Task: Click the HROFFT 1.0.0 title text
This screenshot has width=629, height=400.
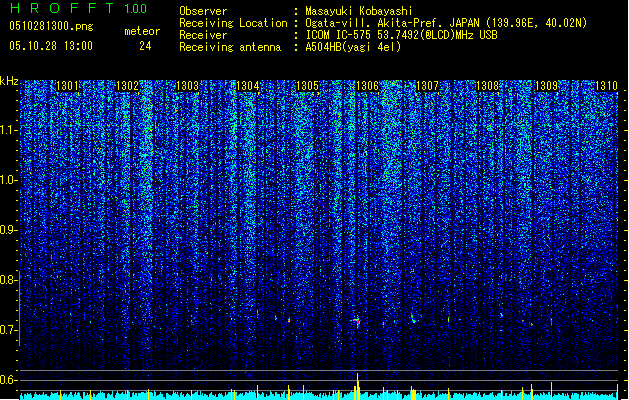Action: [79, 8]
